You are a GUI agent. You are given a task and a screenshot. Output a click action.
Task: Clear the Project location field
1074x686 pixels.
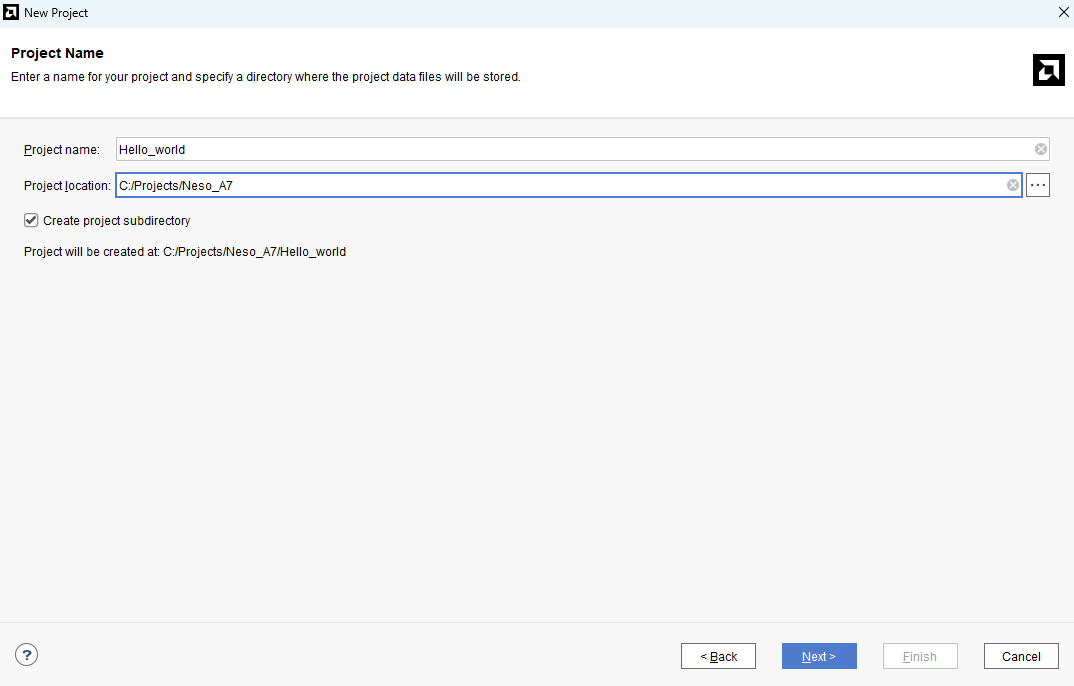[x=1013, y=185]
